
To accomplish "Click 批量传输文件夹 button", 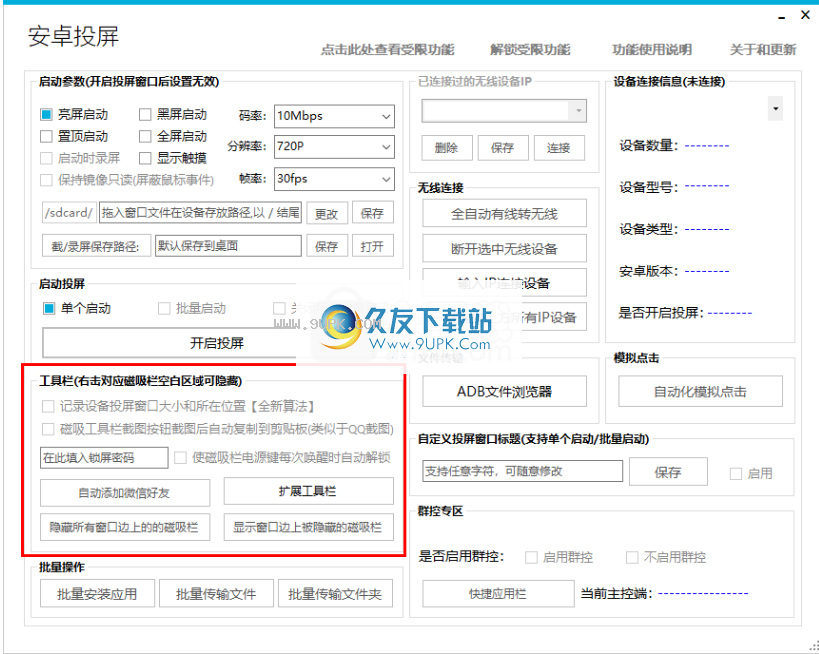I will click(335, 593).
